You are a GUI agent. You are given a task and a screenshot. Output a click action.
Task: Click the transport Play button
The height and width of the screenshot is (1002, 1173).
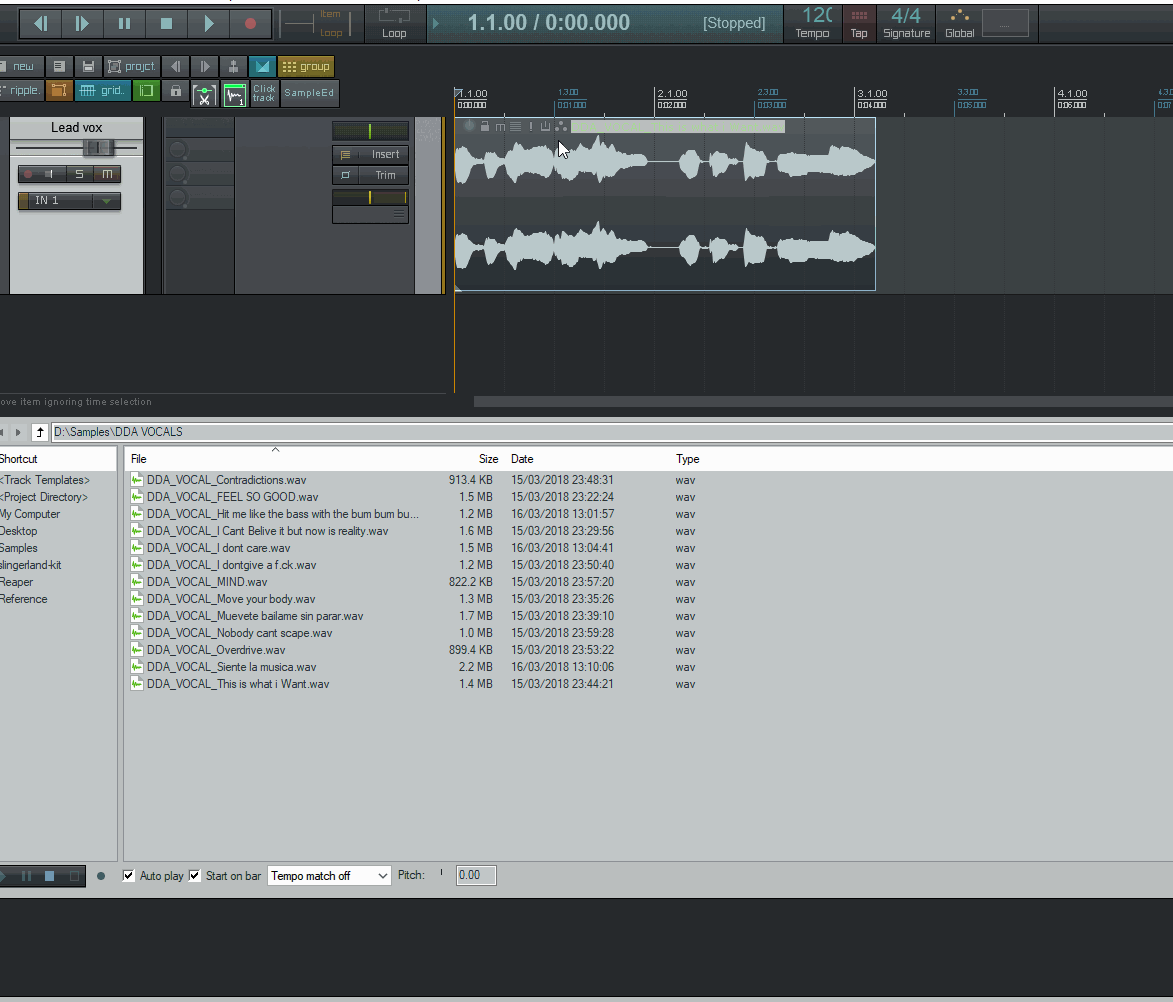coord(208,23)
